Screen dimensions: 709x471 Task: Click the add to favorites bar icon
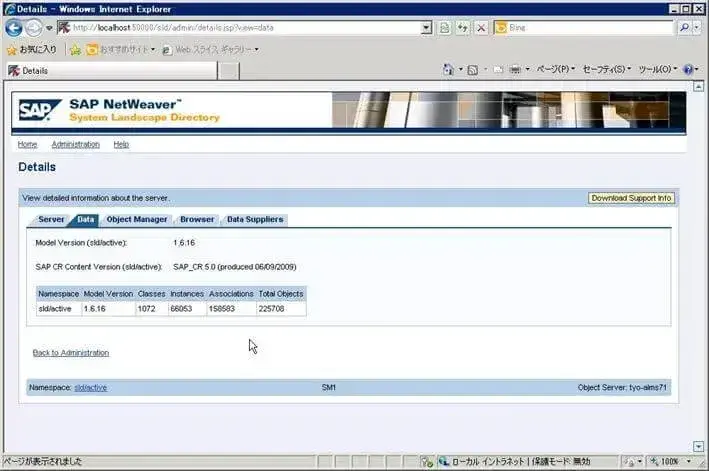pyautogui.click(x=76, y=50)
